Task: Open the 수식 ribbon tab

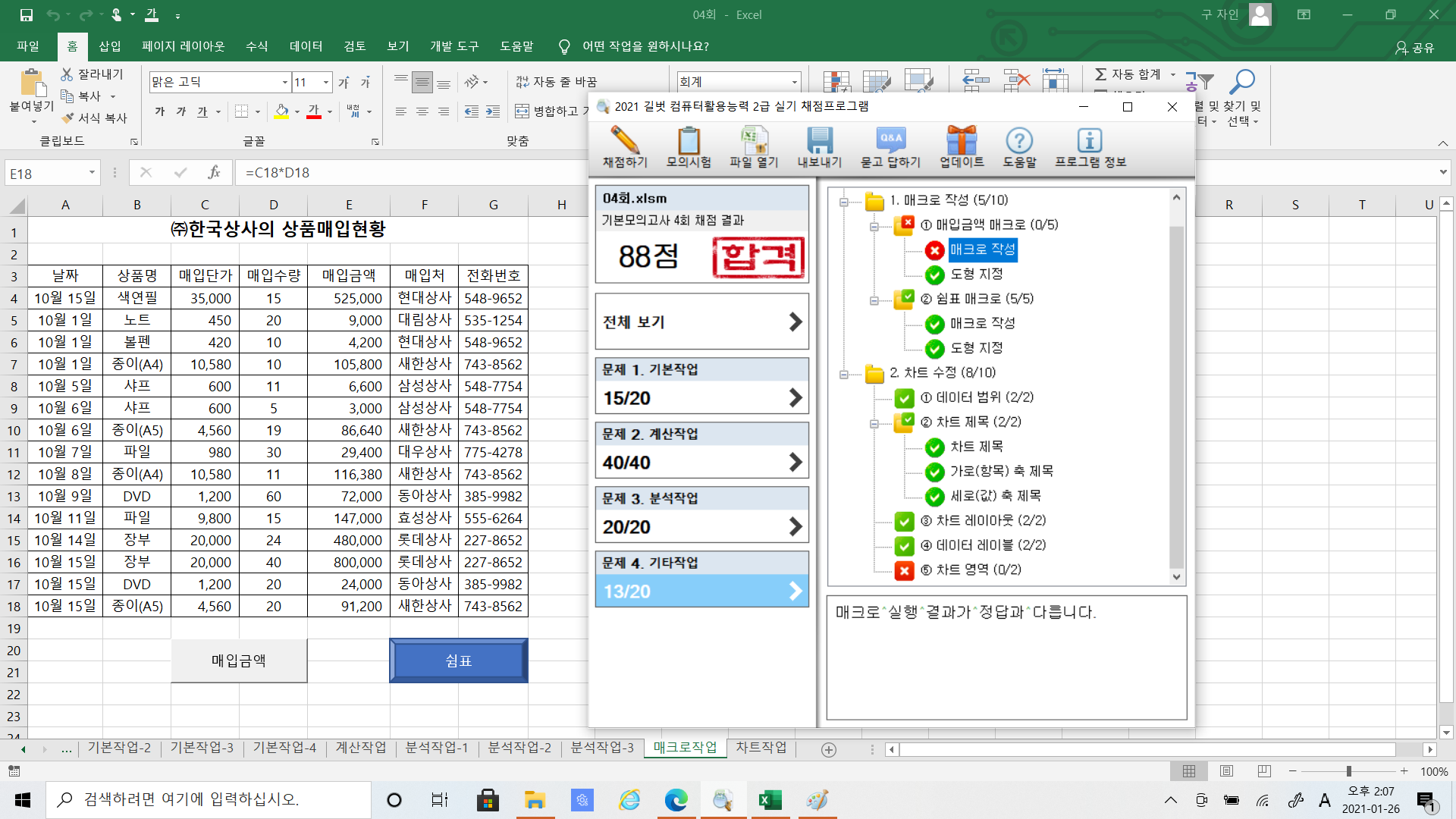Action: tap(257, 46)
